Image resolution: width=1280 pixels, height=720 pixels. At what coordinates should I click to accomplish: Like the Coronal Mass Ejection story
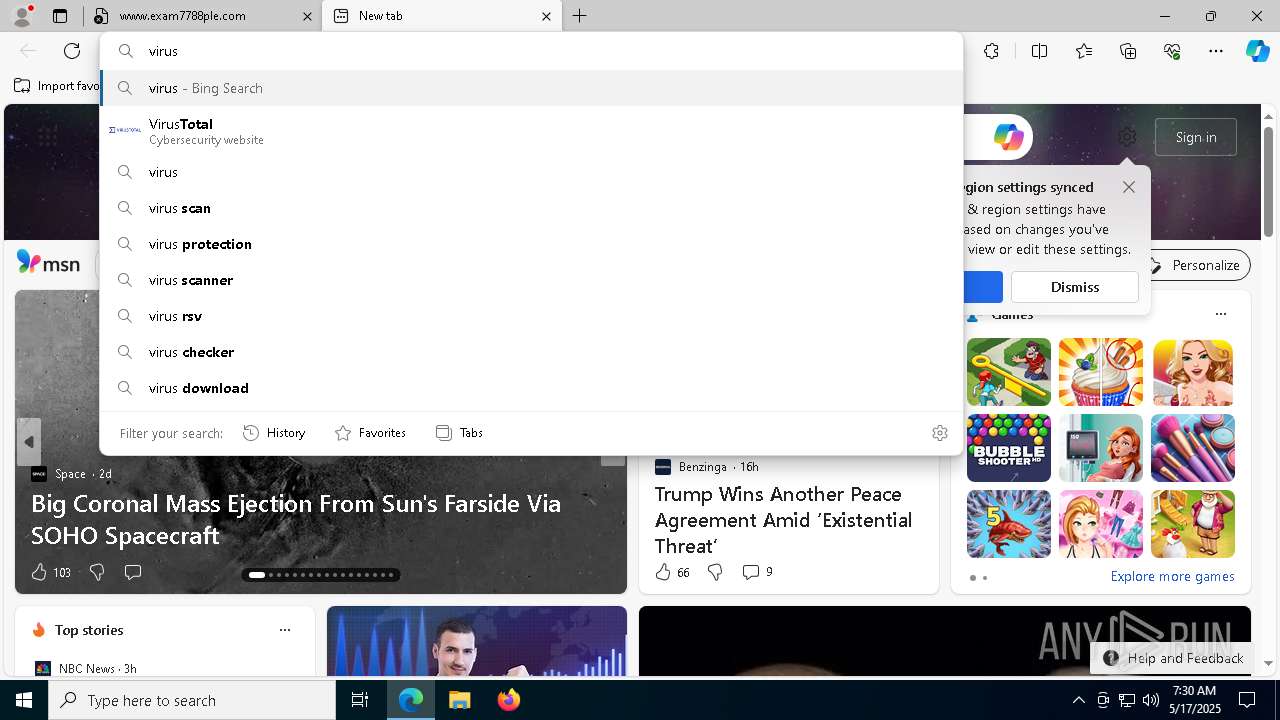point(50,572)
